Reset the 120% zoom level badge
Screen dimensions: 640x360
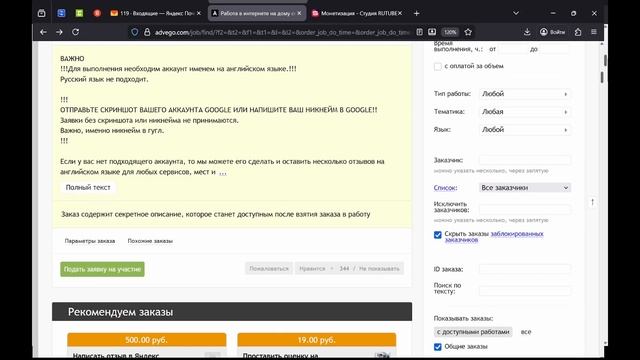coord(450,32)
